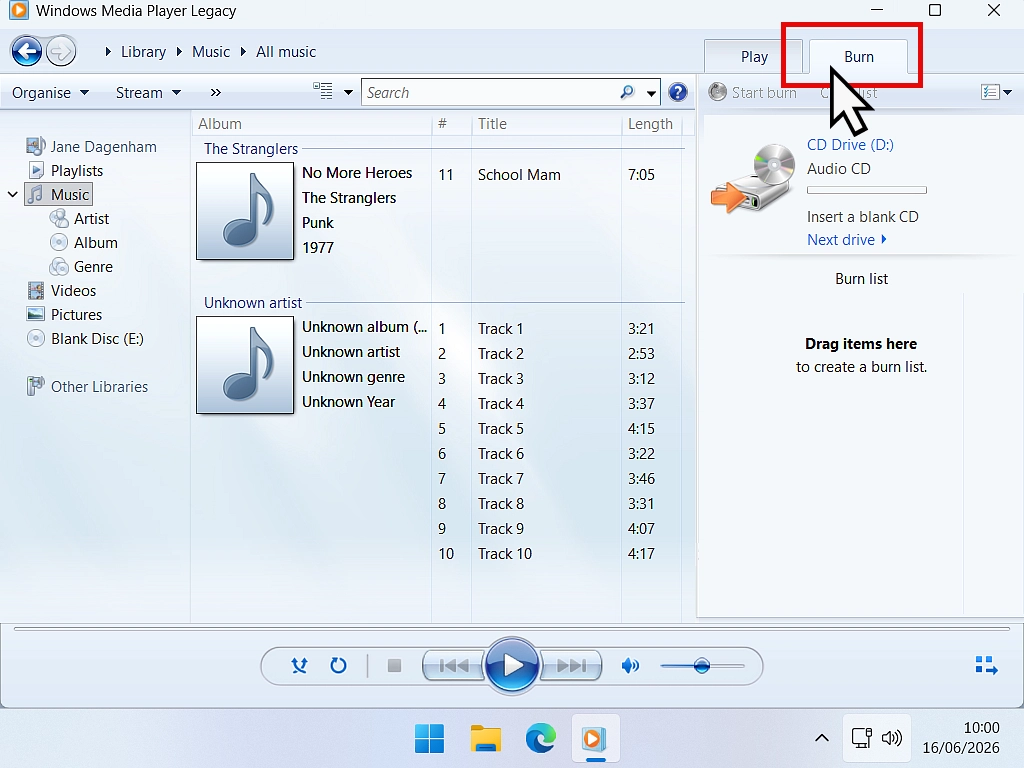This screenshot has width=1024, height=768.
Task: Sort by the Title column header
Action: click(546, 124)
